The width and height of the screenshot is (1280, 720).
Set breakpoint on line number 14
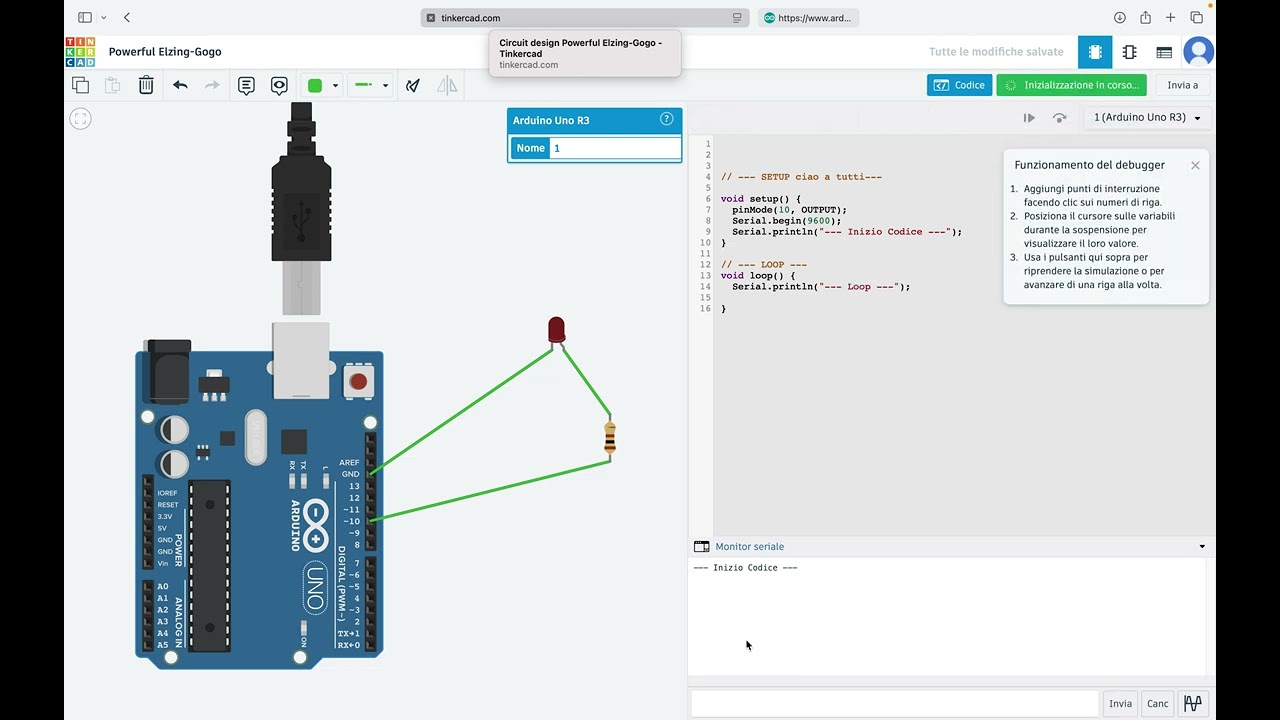pyautogui.click(x=706, y=287)
